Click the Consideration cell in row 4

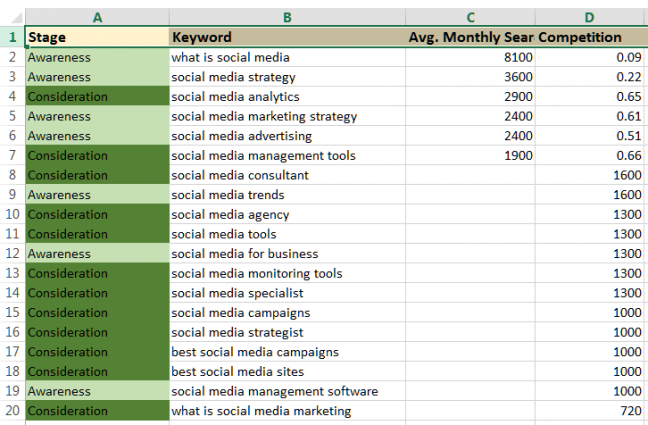click(x=97, y=96)
